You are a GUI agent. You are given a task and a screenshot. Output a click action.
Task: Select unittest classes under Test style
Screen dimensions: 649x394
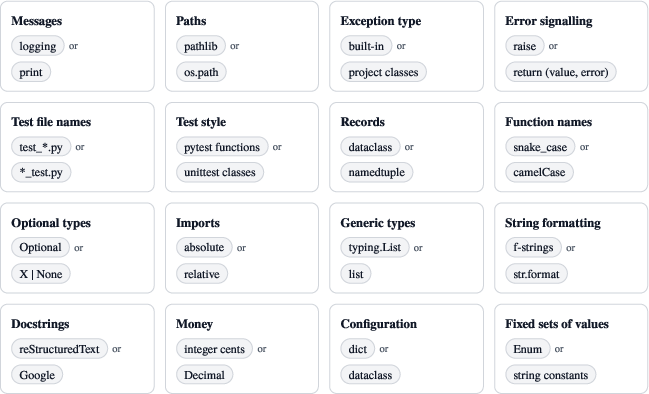(x=220, y=172)
